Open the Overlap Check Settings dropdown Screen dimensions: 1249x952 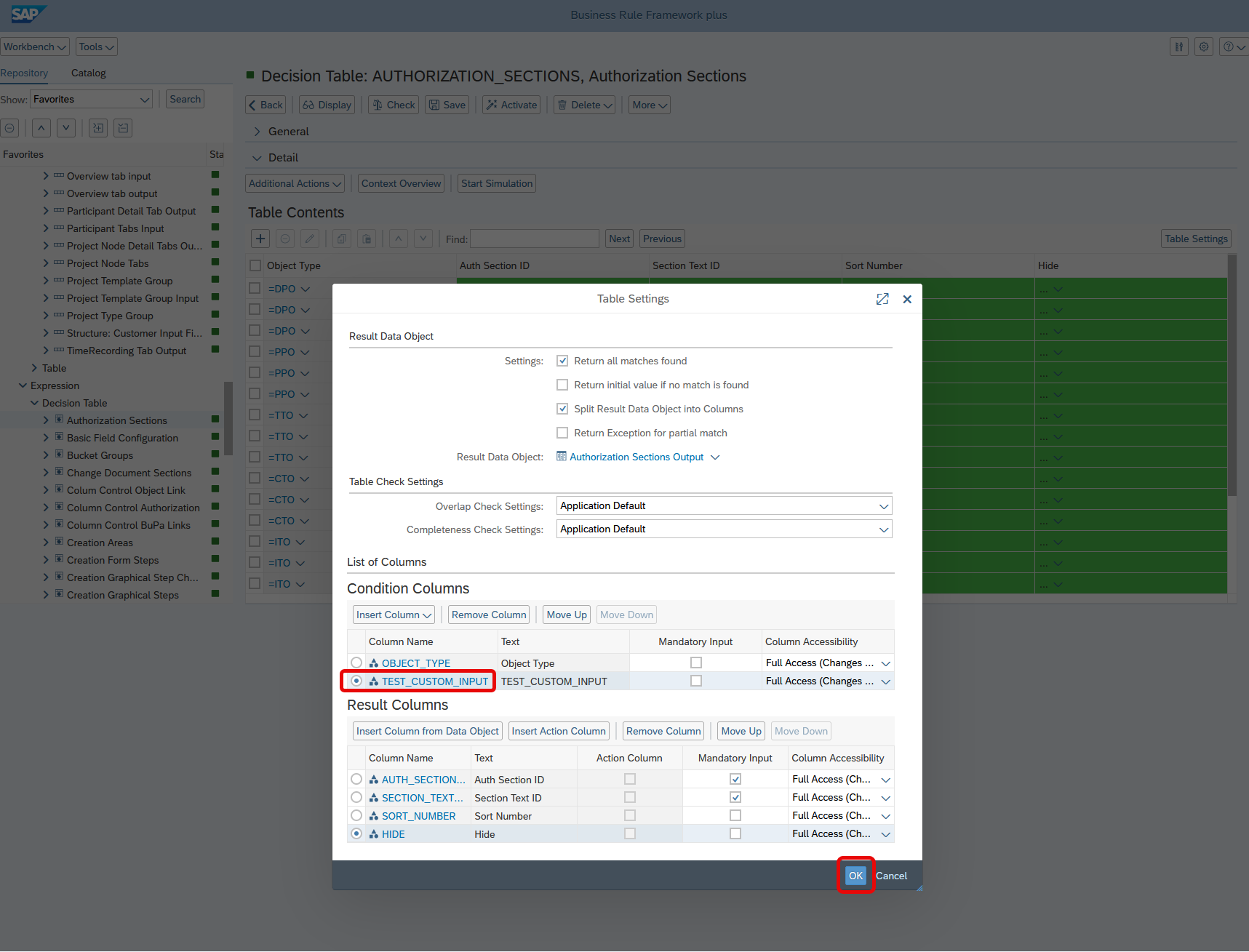tap(883, 506)
